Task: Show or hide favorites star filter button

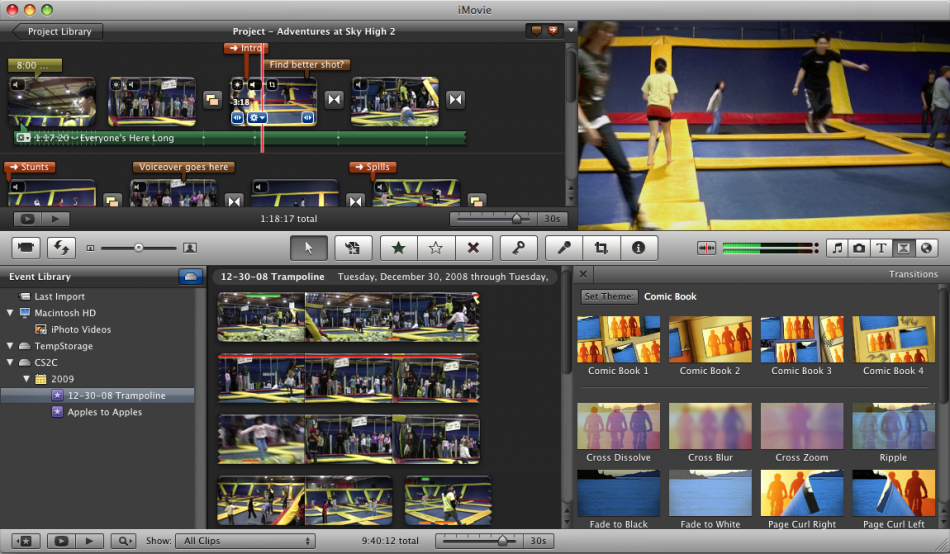Action: 25,541
